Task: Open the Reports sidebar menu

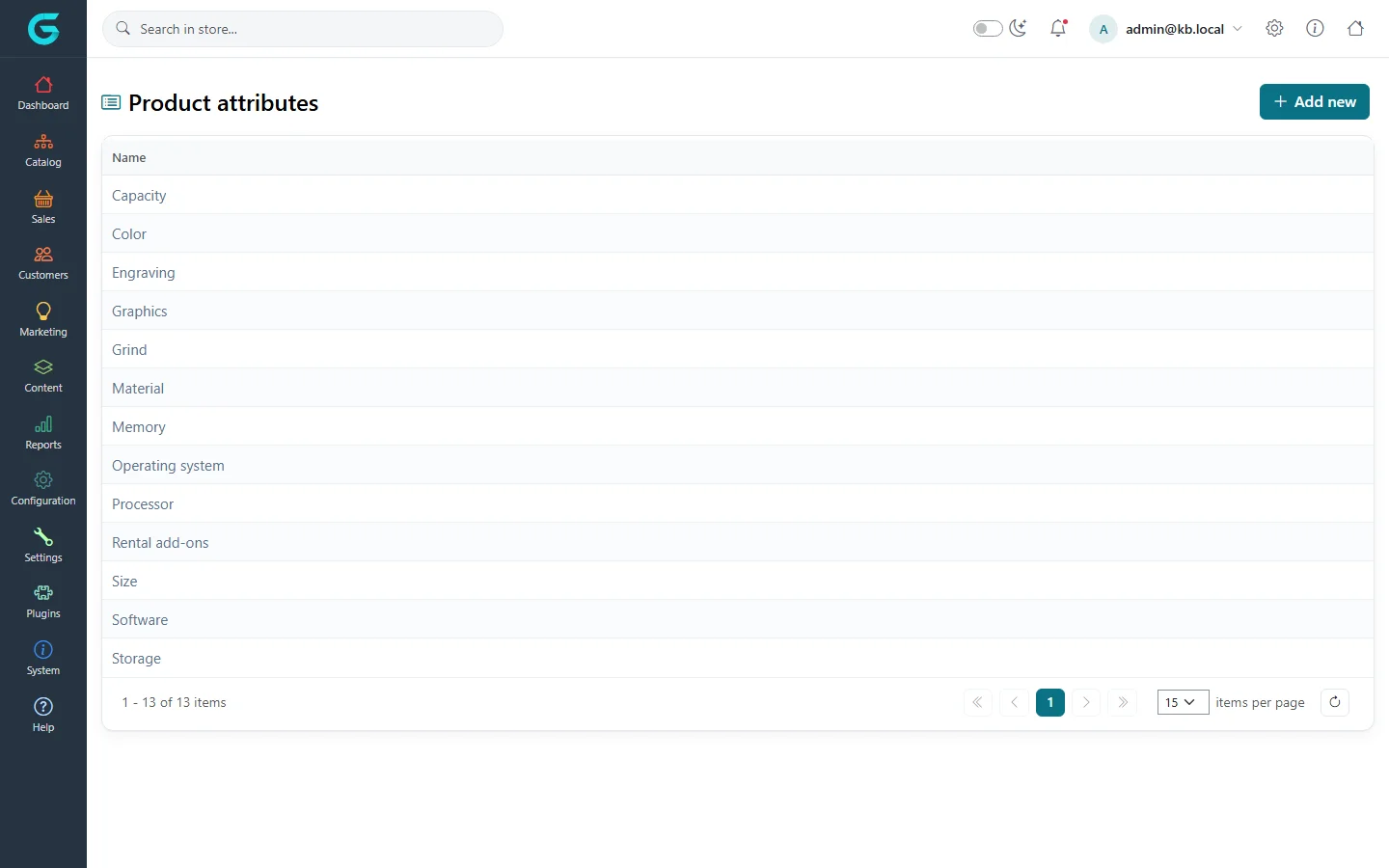Action: 43,433
